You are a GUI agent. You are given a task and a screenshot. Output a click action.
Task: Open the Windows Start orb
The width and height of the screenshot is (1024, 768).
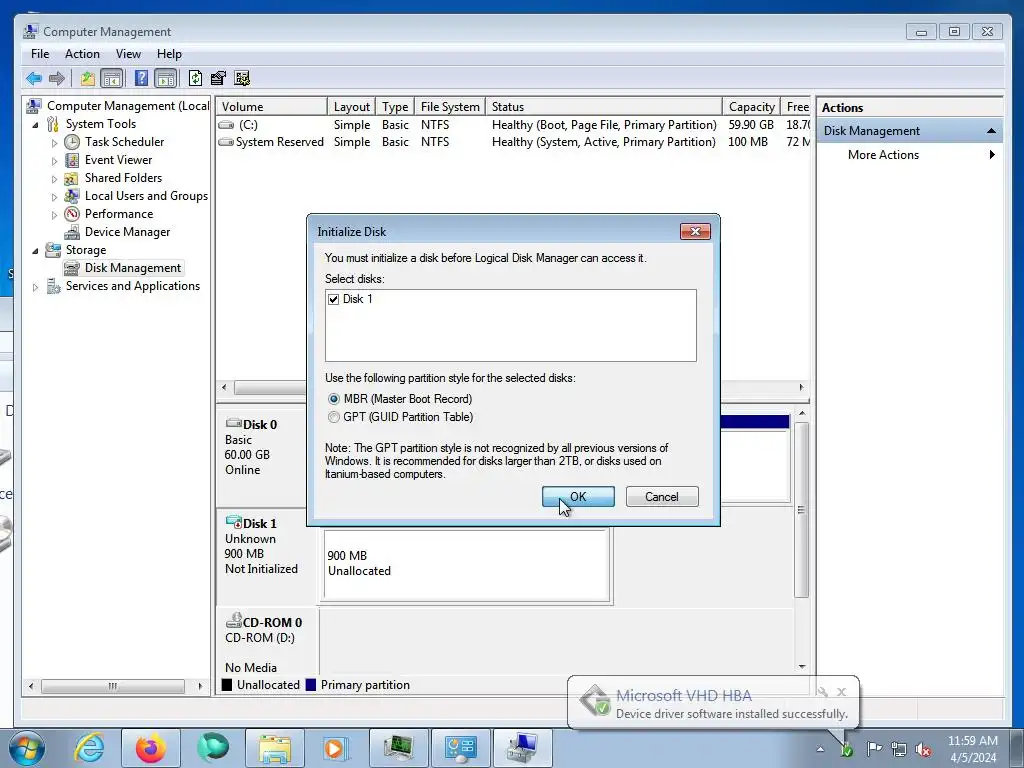click(27, 748)
